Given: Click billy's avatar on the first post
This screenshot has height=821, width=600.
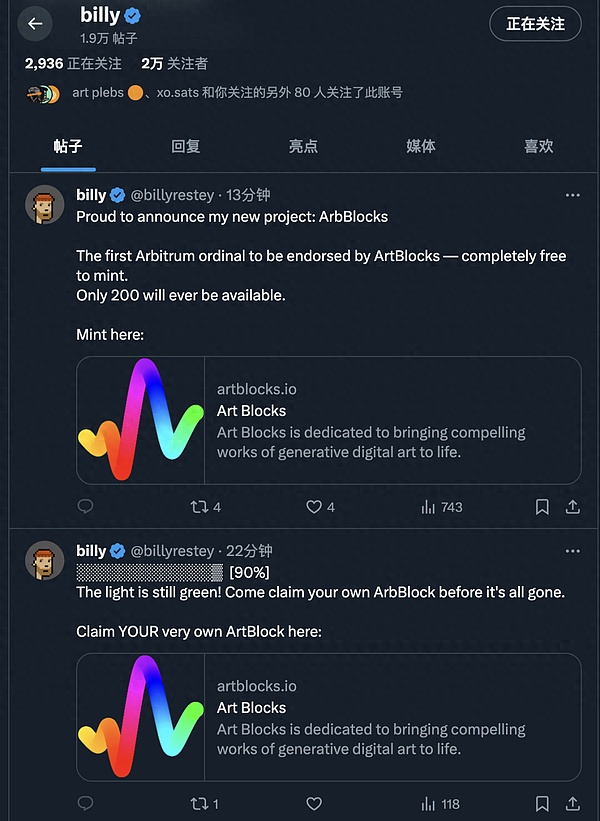Looking at the screenshot, I should [x=45, y=204].
